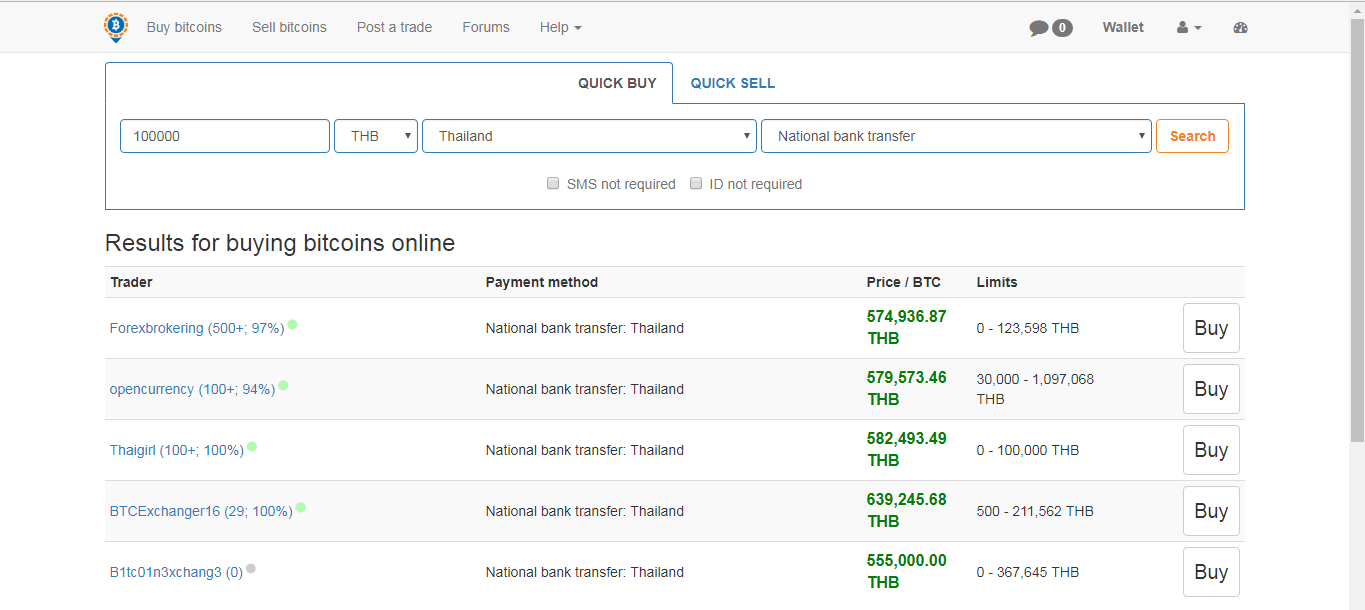Click the Limits column header

(x=997, y=282)
